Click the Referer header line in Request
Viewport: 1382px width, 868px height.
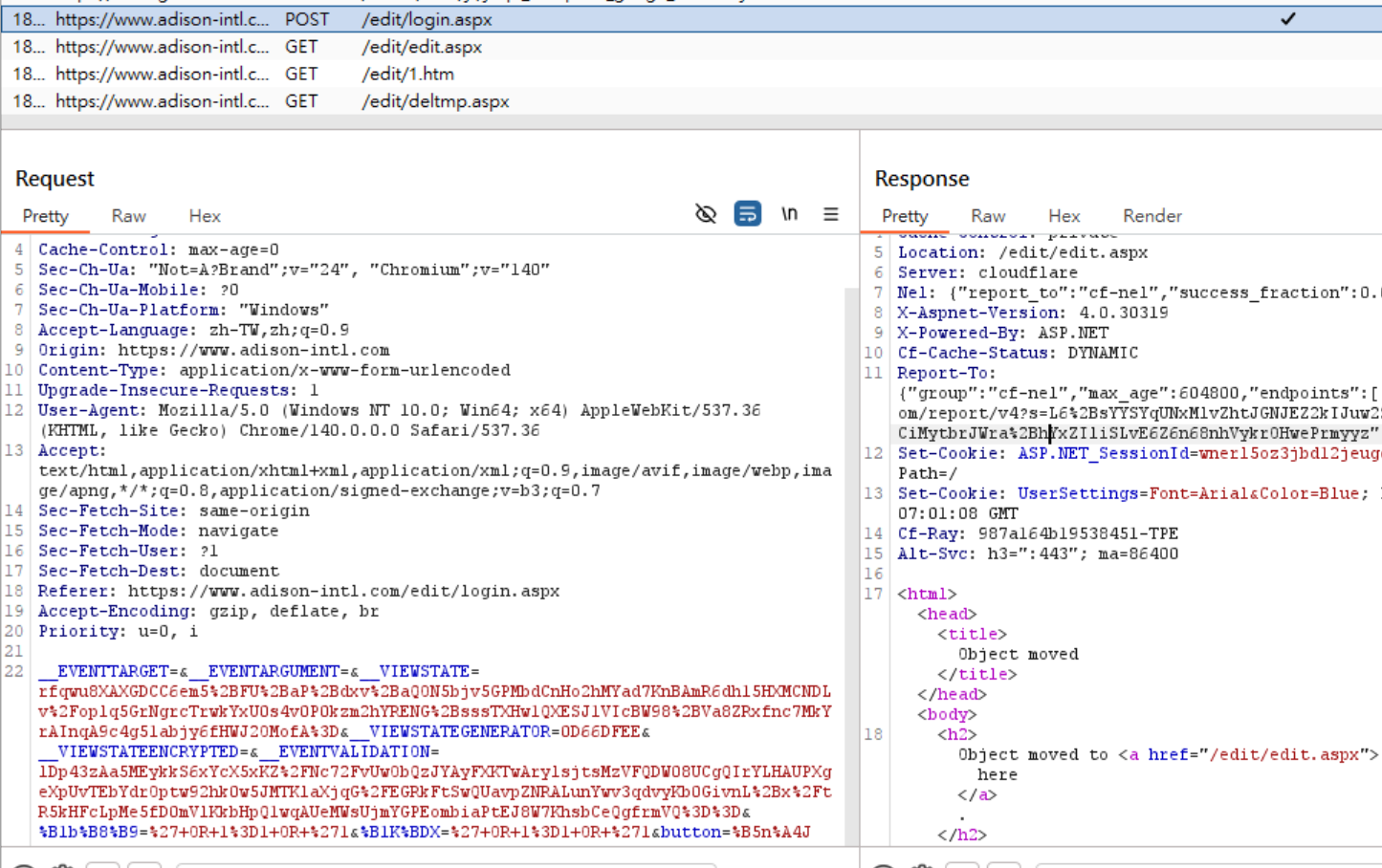pos(298,591)
